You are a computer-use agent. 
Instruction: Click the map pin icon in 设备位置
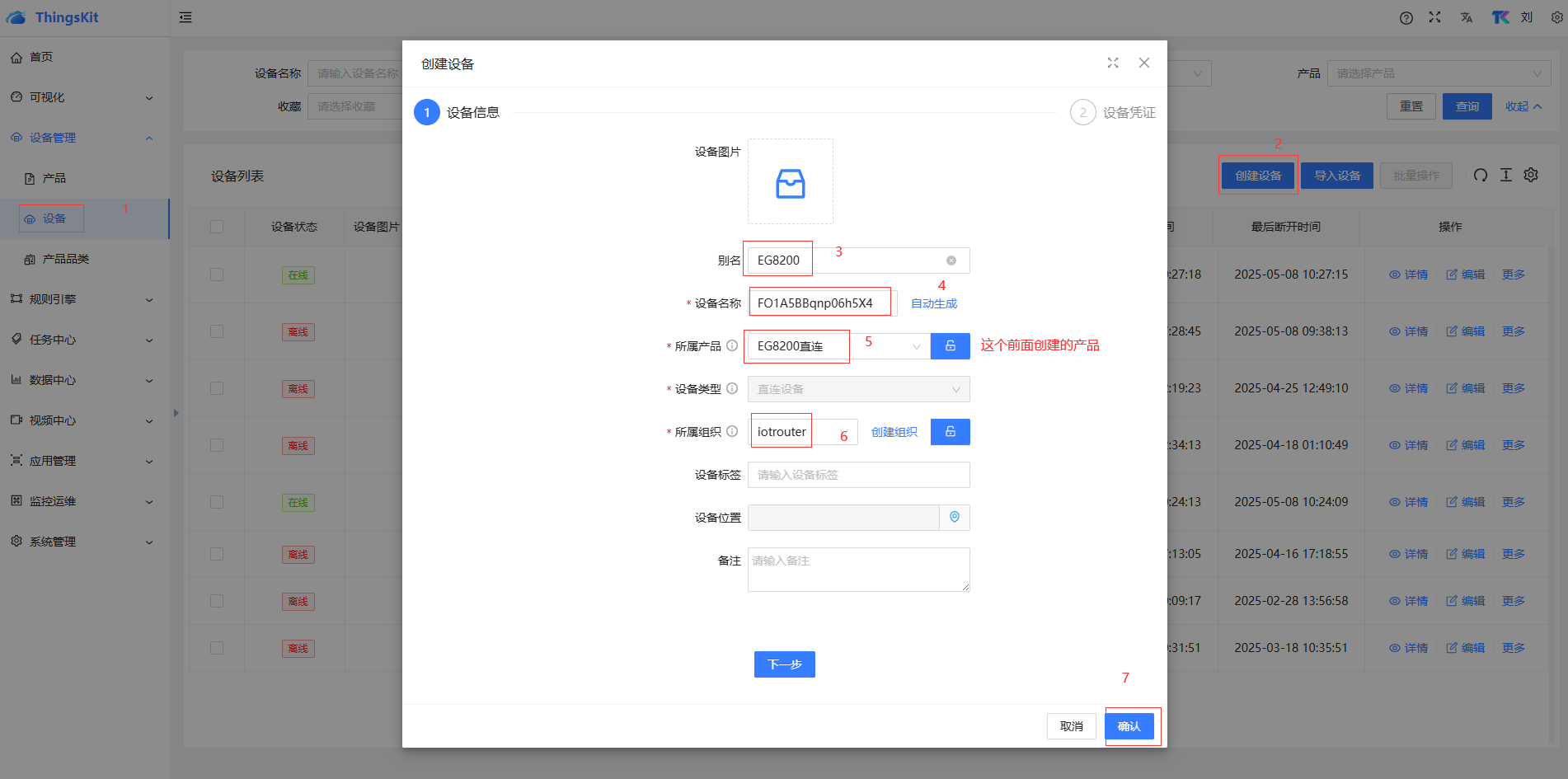[x=955, y=518]
